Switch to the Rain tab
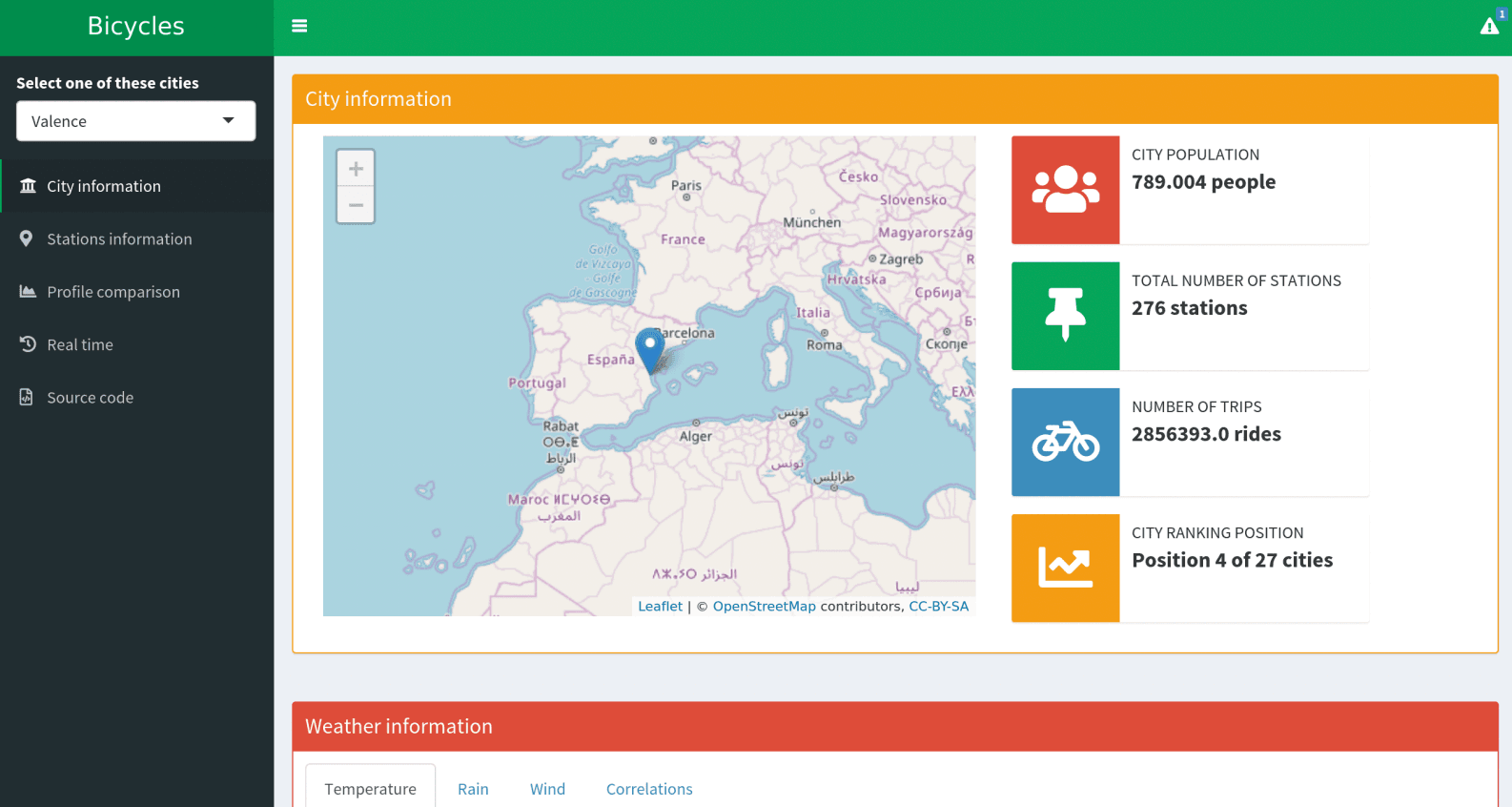This screenshot has height=807, width=1512. point(473,788)
